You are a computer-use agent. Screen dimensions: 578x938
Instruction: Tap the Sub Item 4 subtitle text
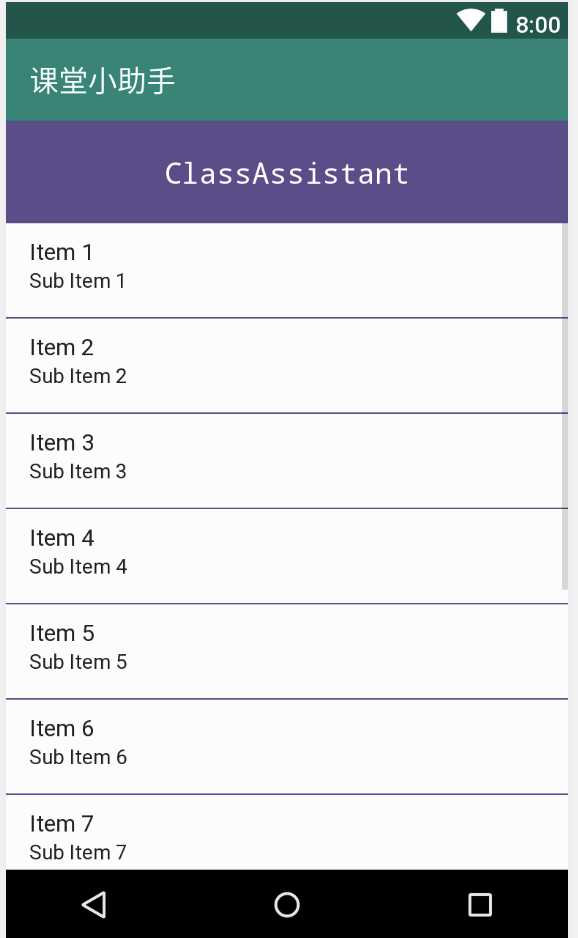78,567
